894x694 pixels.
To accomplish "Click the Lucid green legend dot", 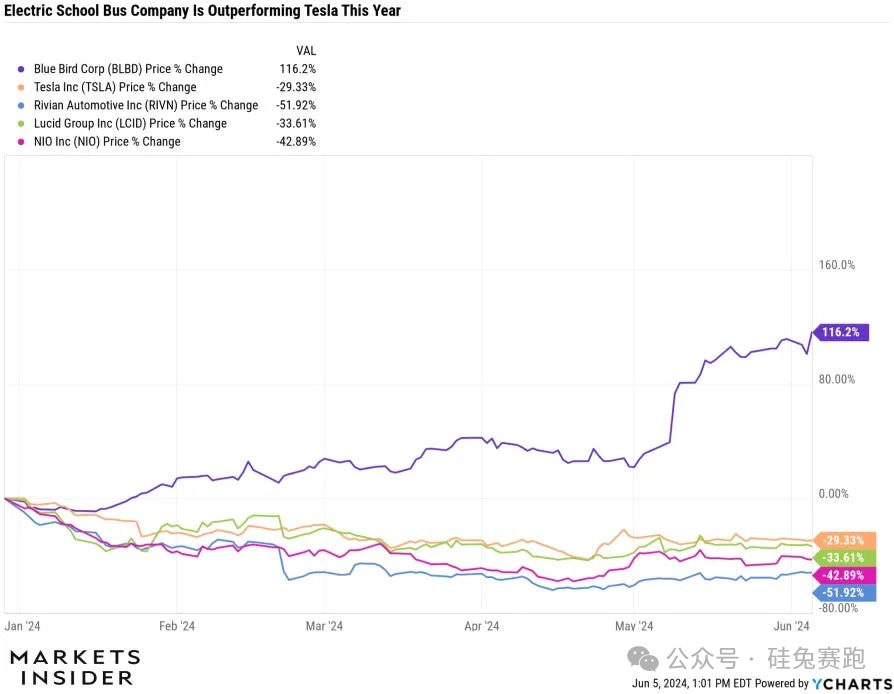I will [x=22, y=123].
